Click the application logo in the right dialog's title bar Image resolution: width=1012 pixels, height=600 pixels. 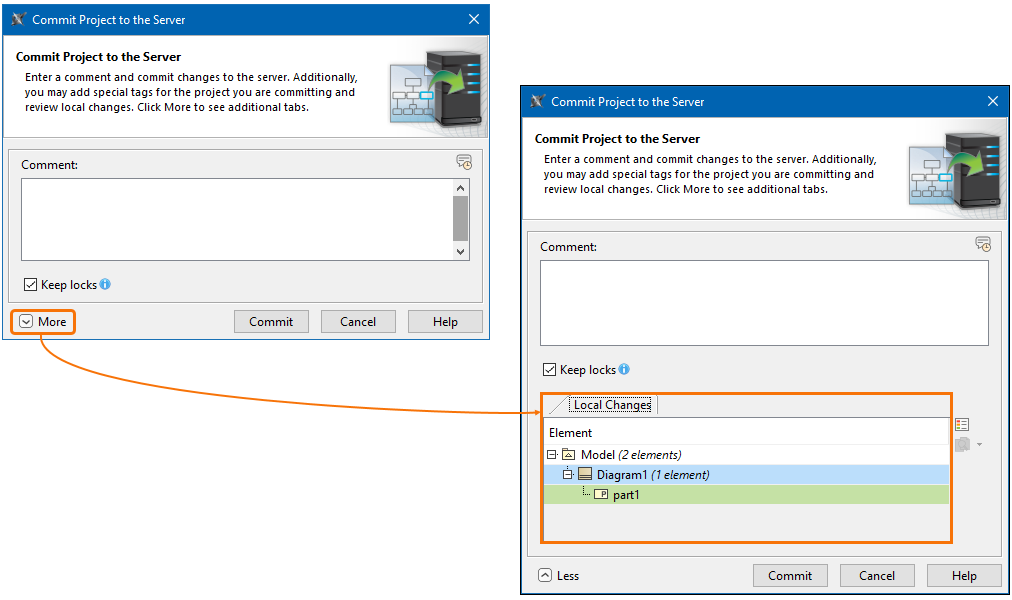[x=538, y=101]
